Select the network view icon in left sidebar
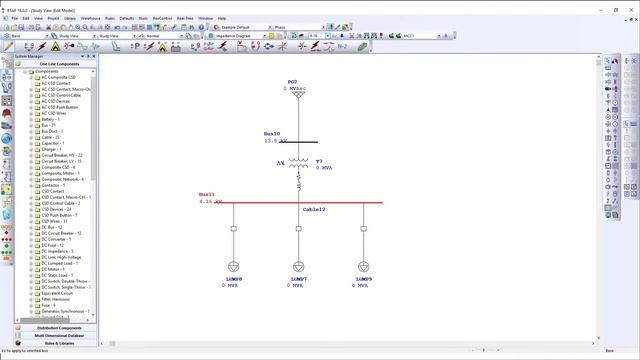The width and height of the screenshot is (640, 360). click(x=7, y=76)
